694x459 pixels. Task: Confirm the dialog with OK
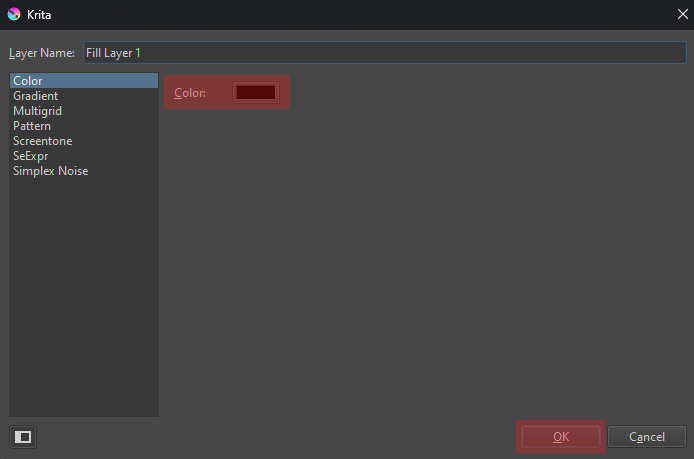(560, 437)
